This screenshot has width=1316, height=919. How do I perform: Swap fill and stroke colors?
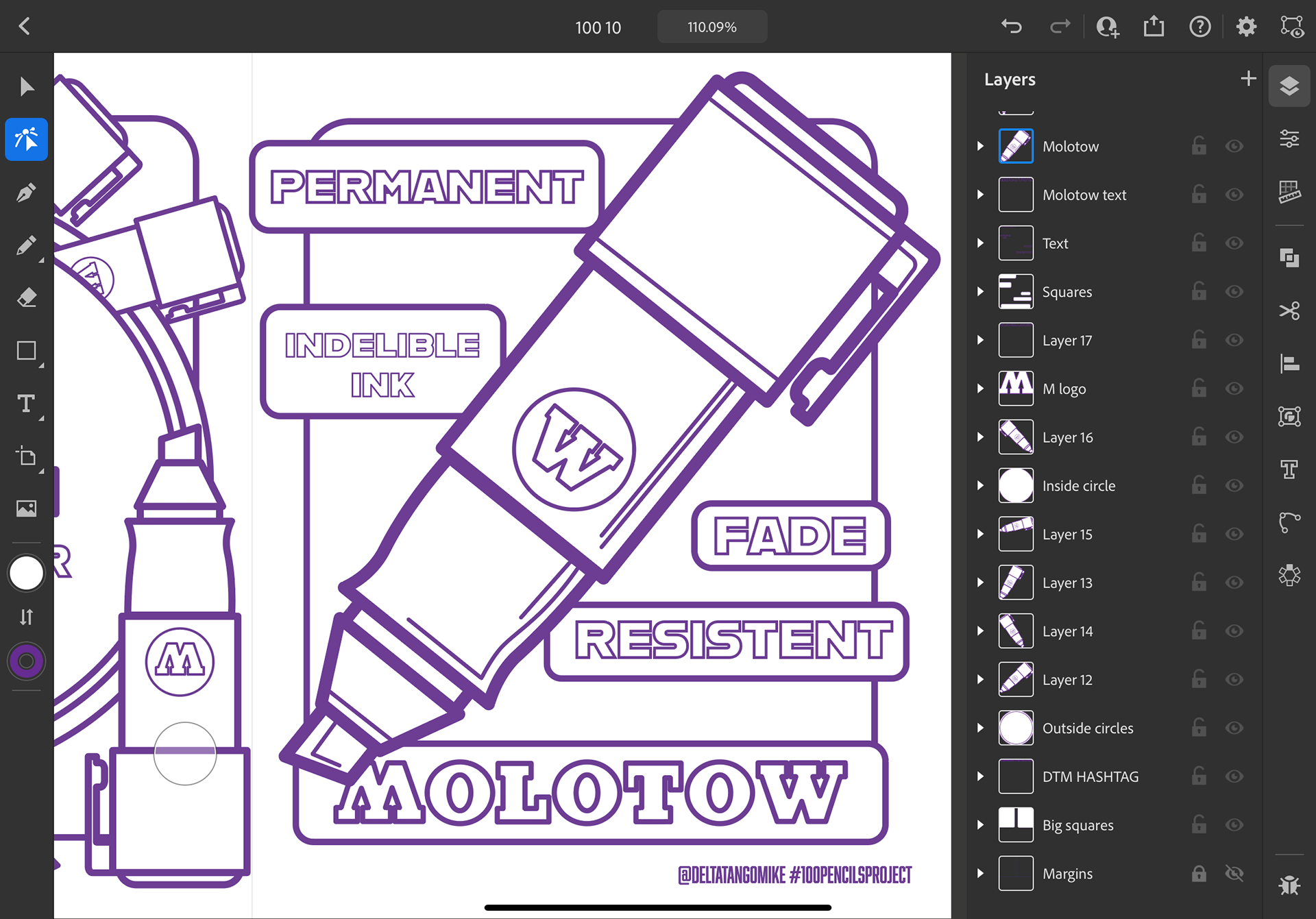[26, 617]
